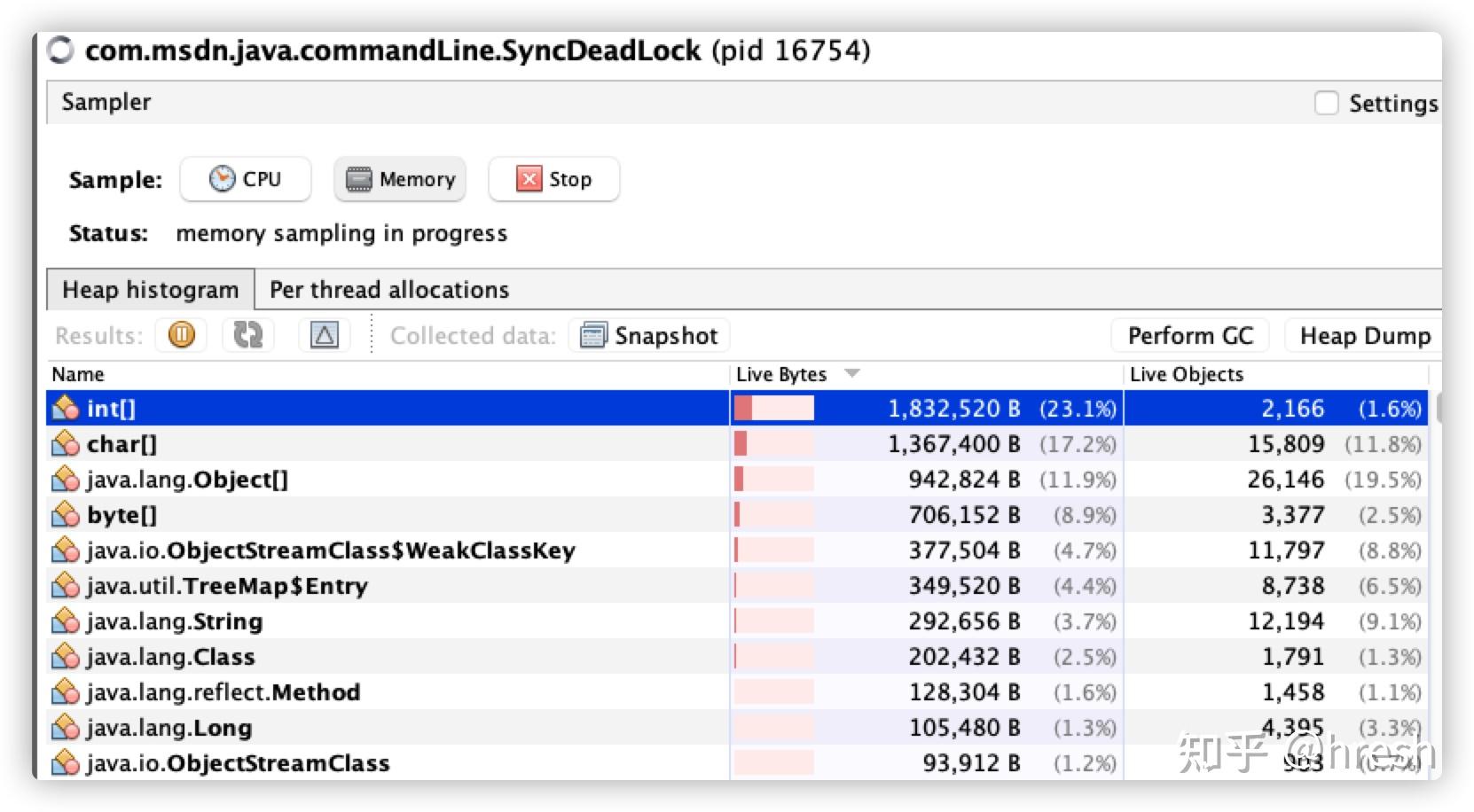Click the deltas triangle icon in Results
The width and height of the screenshot is (1474, 812).
pyautogui.click(x=325, y=335)
